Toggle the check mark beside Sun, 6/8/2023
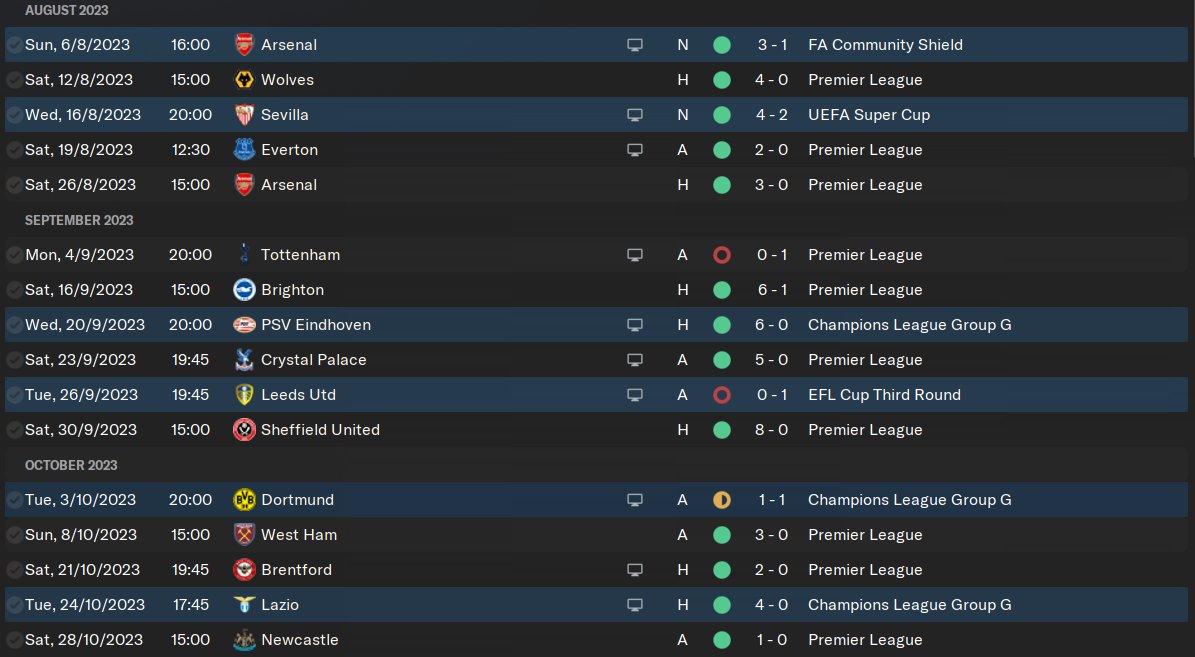This screenshot has width=1195, height=657. (14, 45)
